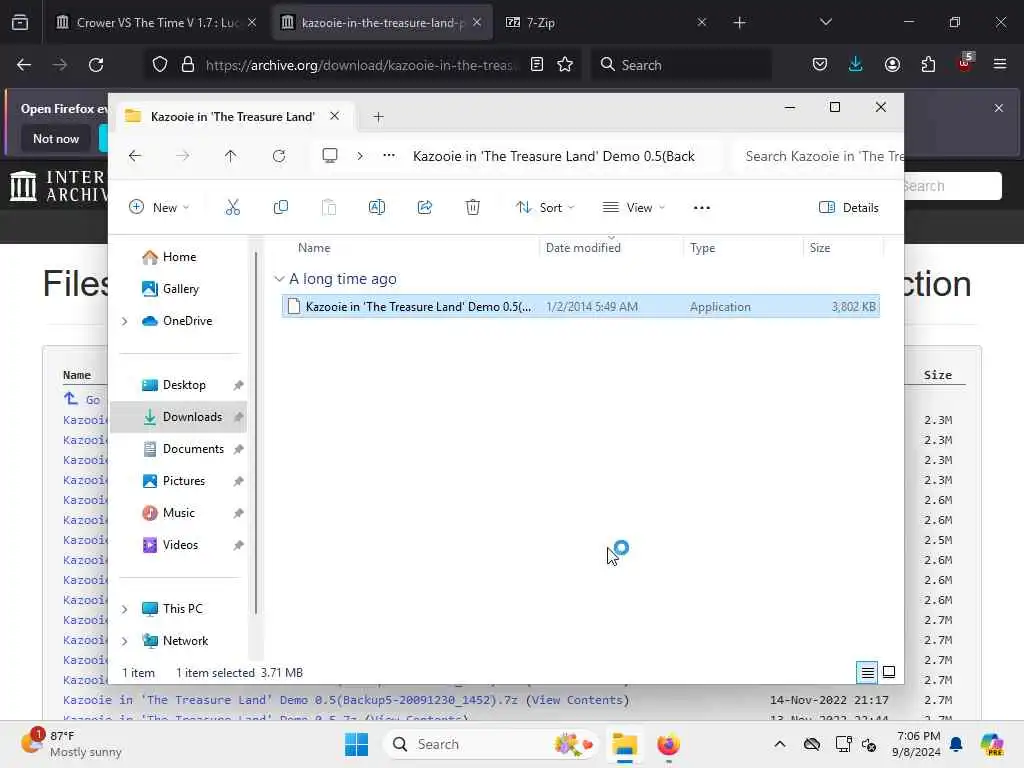Open Firefox extensions puzzle icon
Viewport: 1024px width, 768px height.
(928, 65)
